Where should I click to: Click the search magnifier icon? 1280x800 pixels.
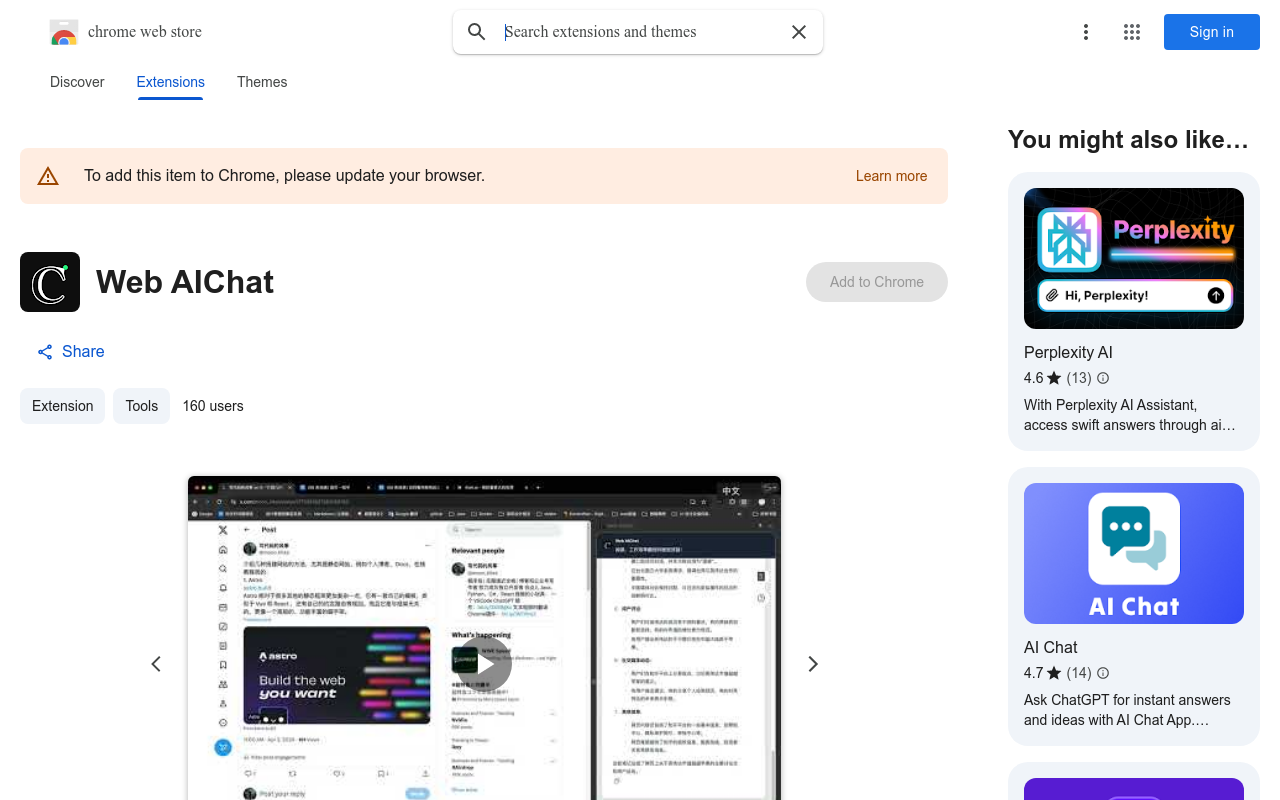pos(477,32)
